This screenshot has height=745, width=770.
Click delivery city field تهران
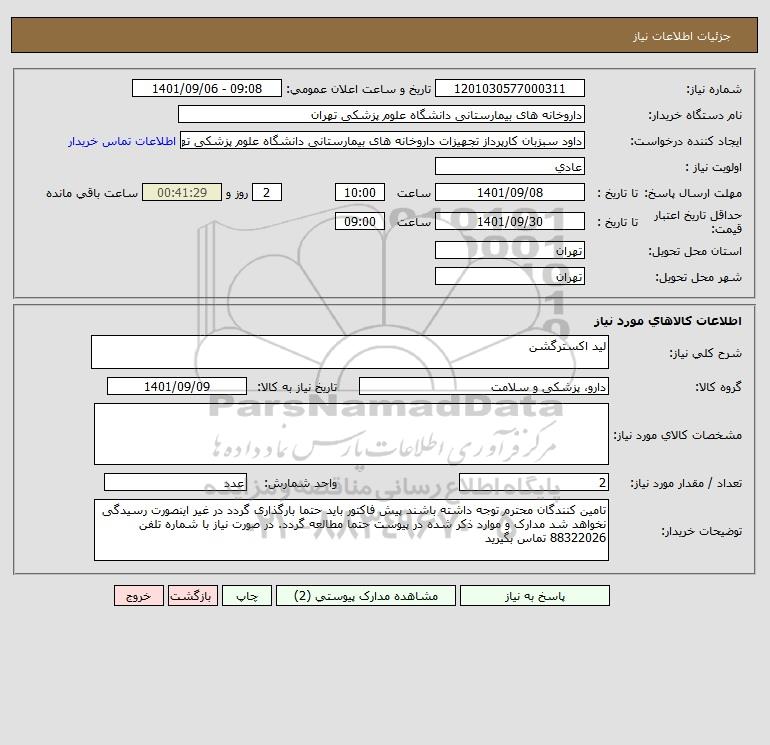[x=510, y=276]
